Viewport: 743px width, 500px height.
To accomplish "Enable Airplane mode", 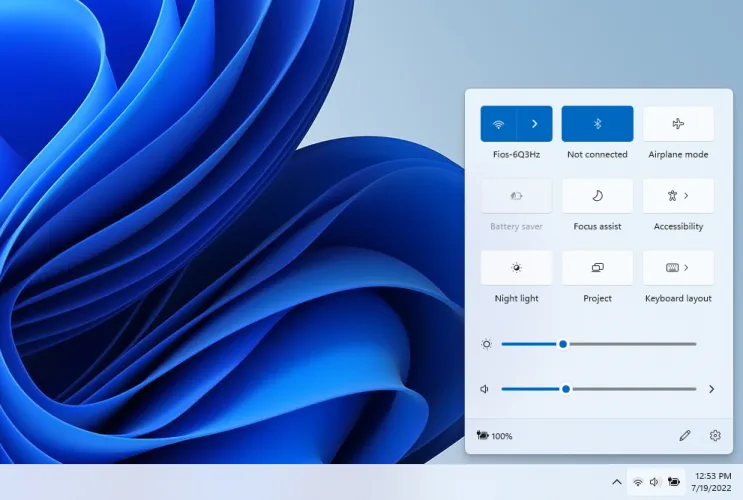I will click(678, 124).
